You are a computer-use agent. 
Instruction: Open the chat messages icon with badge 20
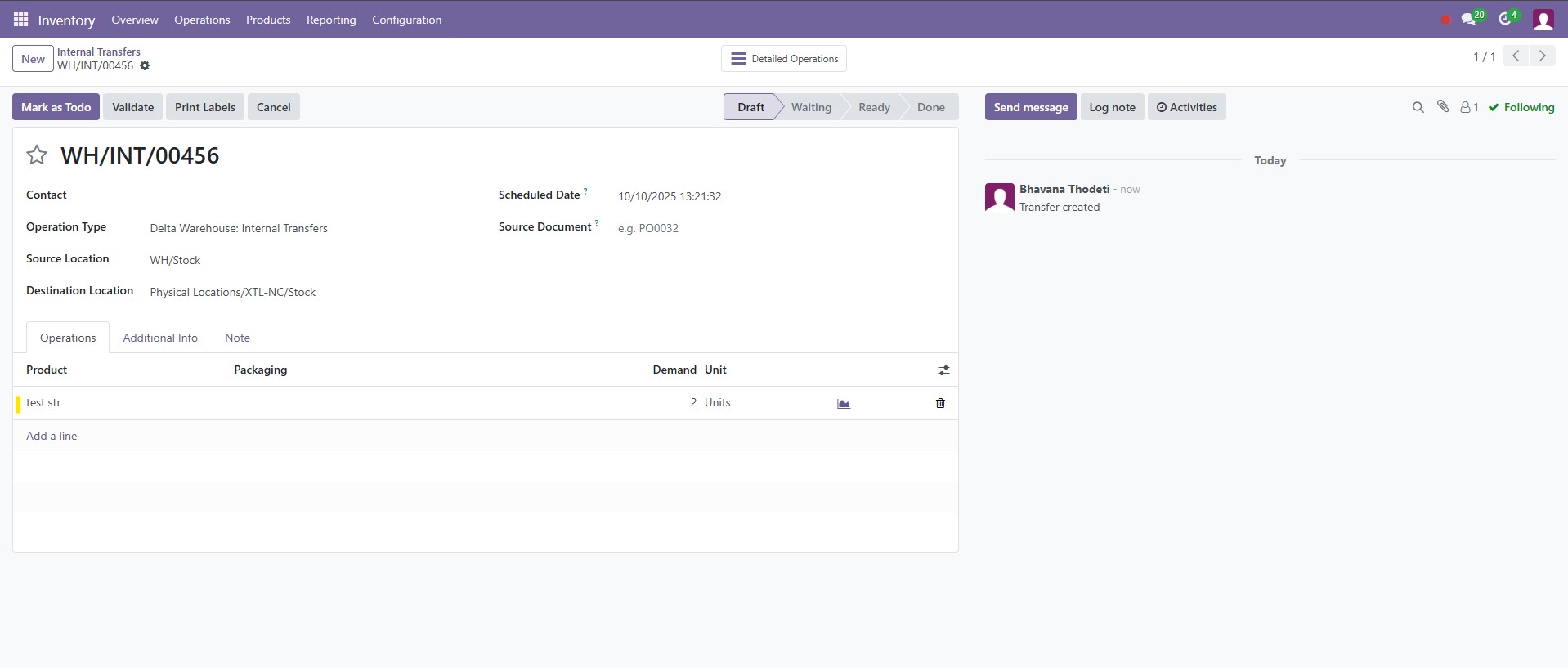coord(1469,20)
